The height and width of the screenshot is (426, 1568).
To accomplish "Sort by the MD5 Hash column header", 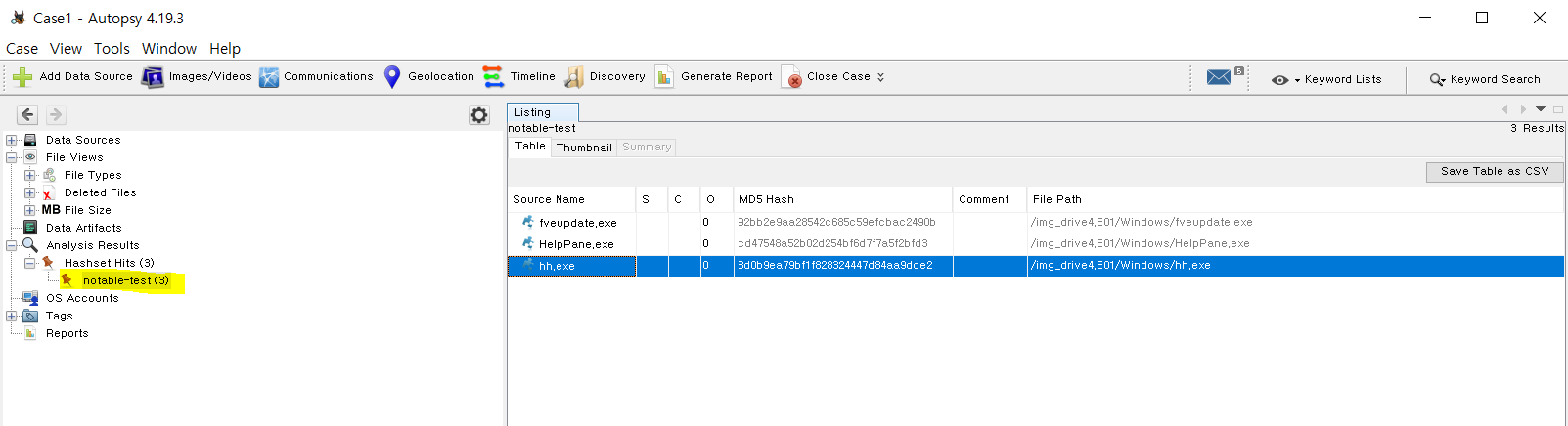I will coord(843,199).
